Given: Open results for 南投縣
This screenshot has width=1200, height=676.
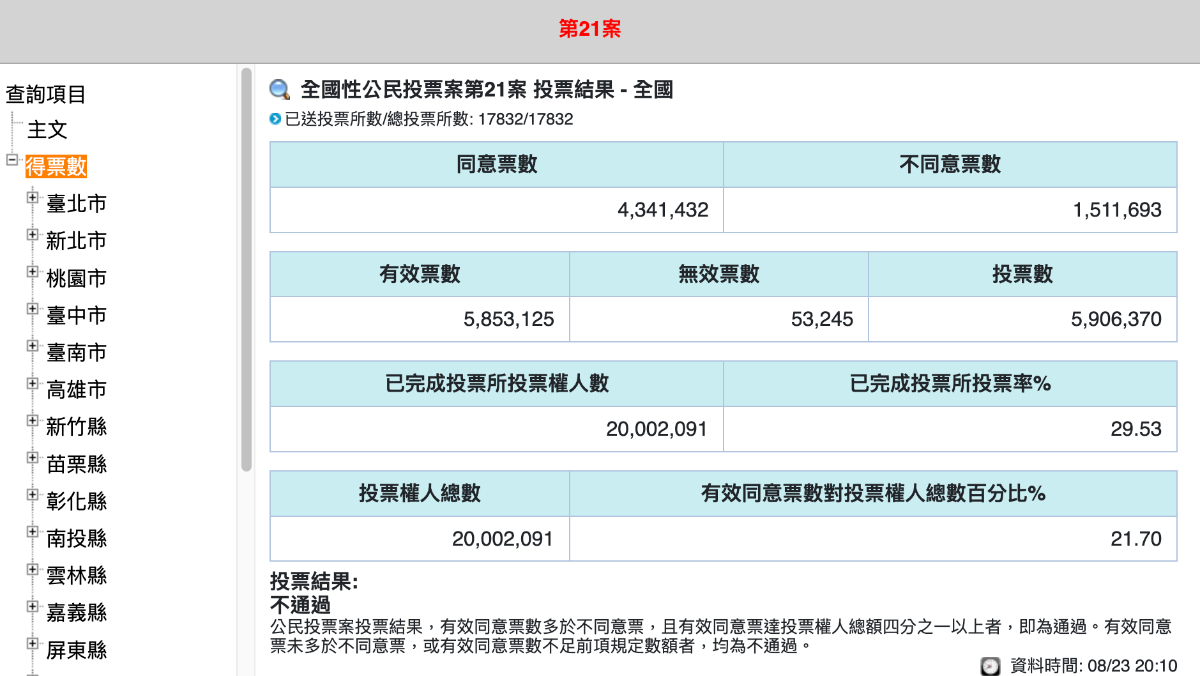Looking at the screenshot, I should click(x=76, y=538).
